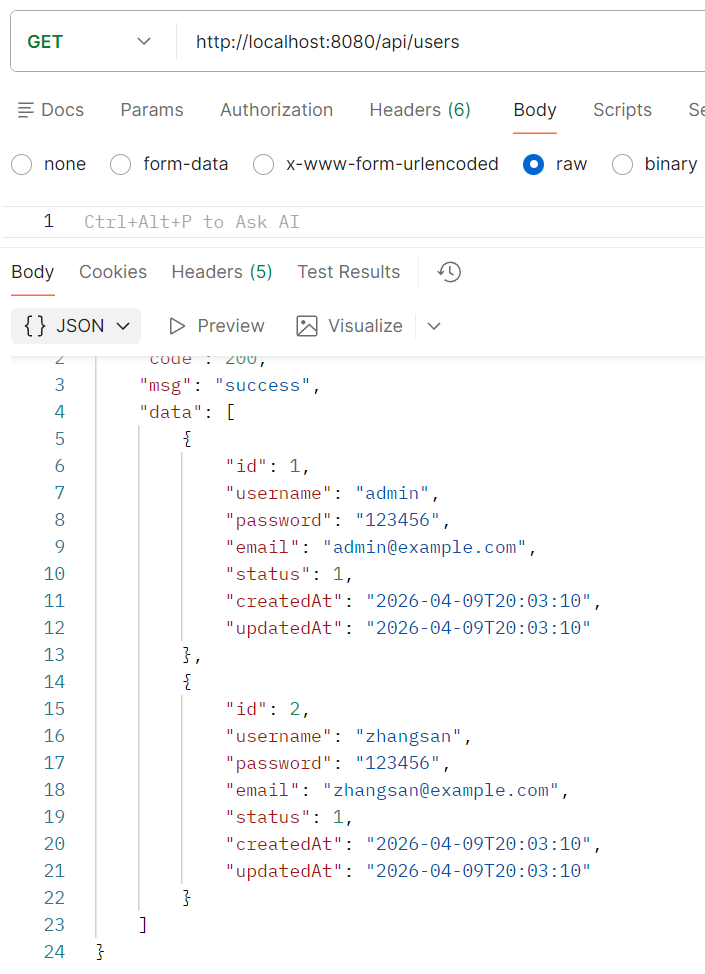Click the Visualize image icon
This screenshot has width=705, height=974.
307,326
